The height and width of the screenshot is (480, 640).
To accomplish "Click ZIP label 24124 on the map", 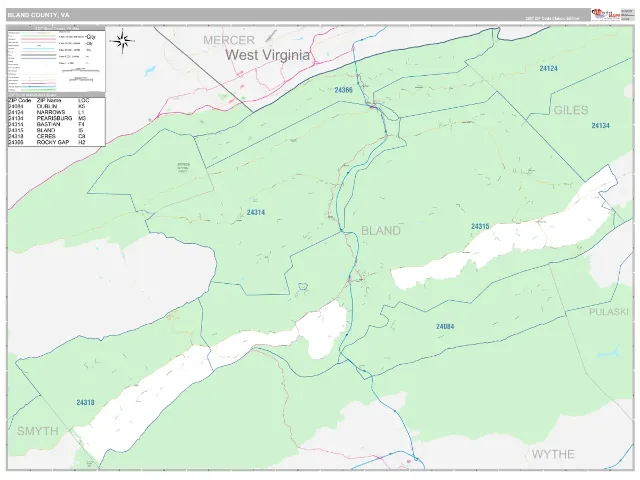I will click(548, 69).
